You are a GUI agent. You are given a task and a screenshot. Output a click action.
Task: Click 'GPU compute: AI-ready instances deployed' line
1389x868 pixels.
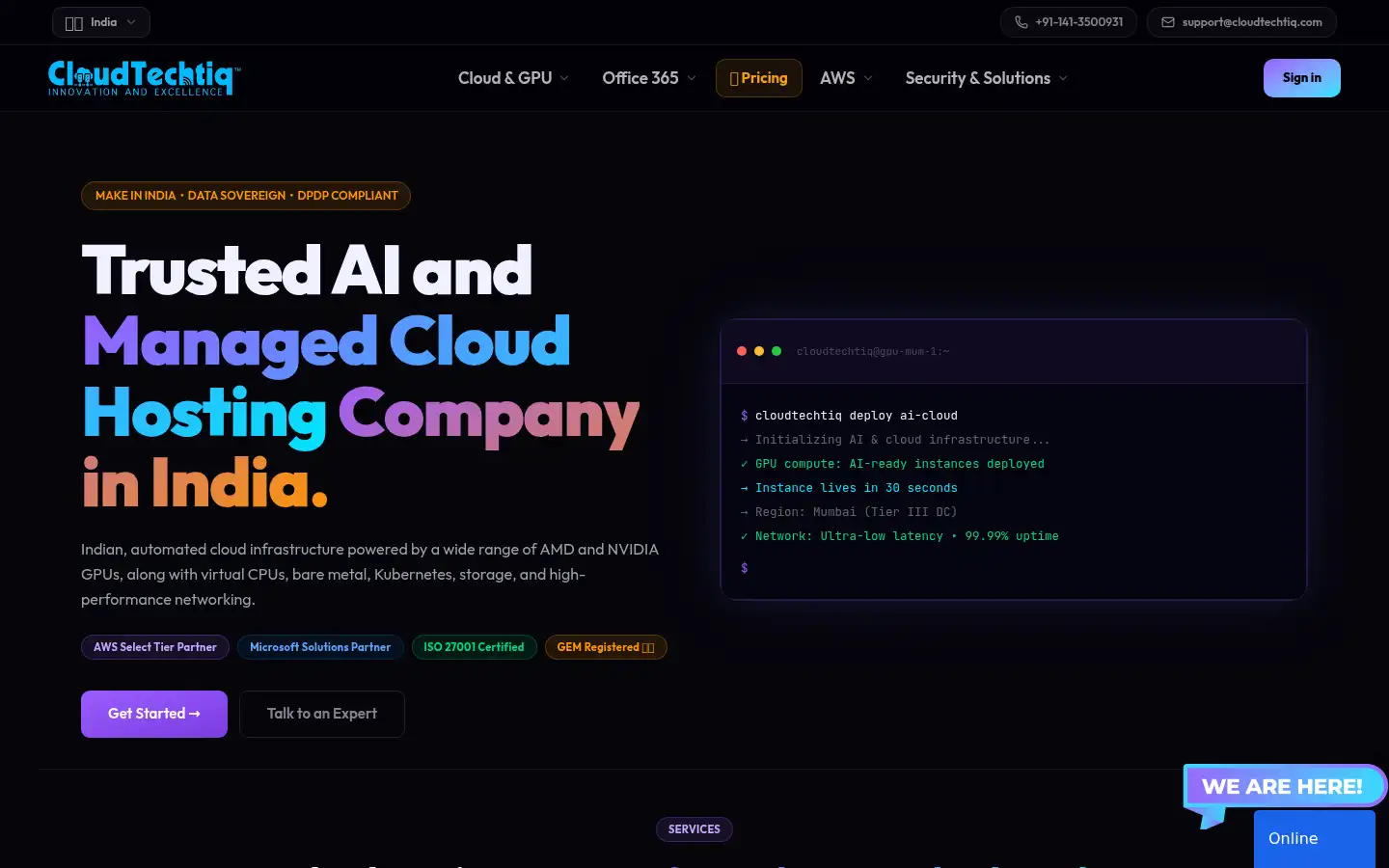(x=892, y=464)
